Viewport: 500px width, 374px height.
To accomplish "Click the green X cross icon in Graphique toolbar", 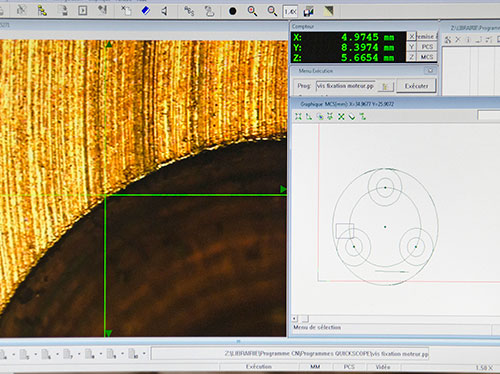I will (341, 116).
